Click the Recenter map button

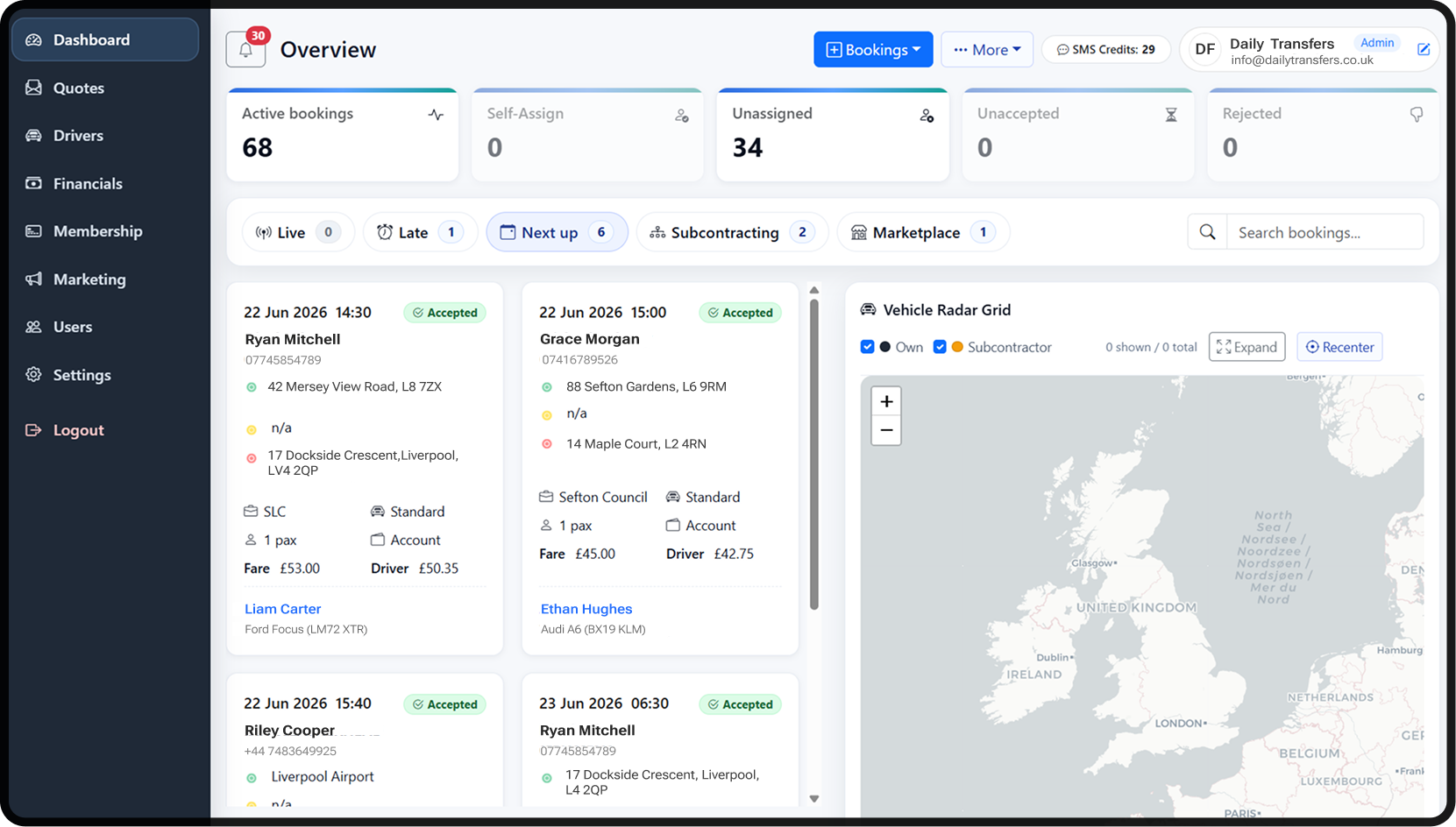[x=1339, y=347]
